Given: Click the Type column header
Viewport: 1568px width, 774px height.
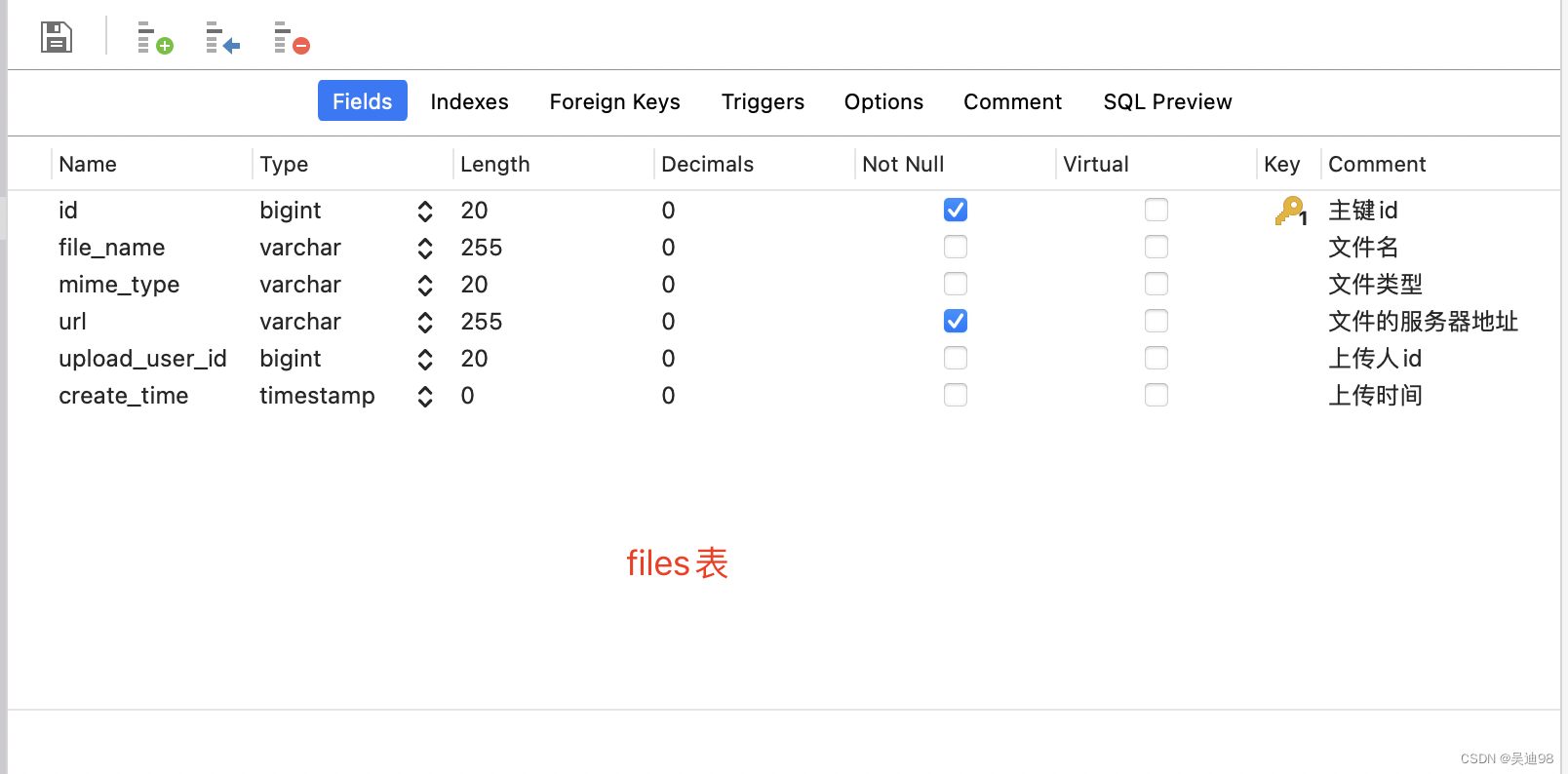Looking at the screenshot, I should click(x=284, y=164).
